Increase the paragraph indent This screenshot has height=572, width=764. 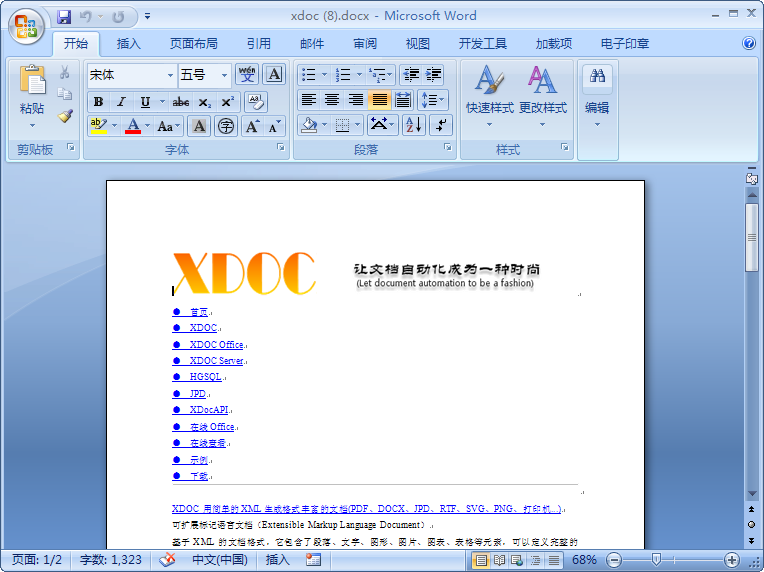click(x=433, y=75)
